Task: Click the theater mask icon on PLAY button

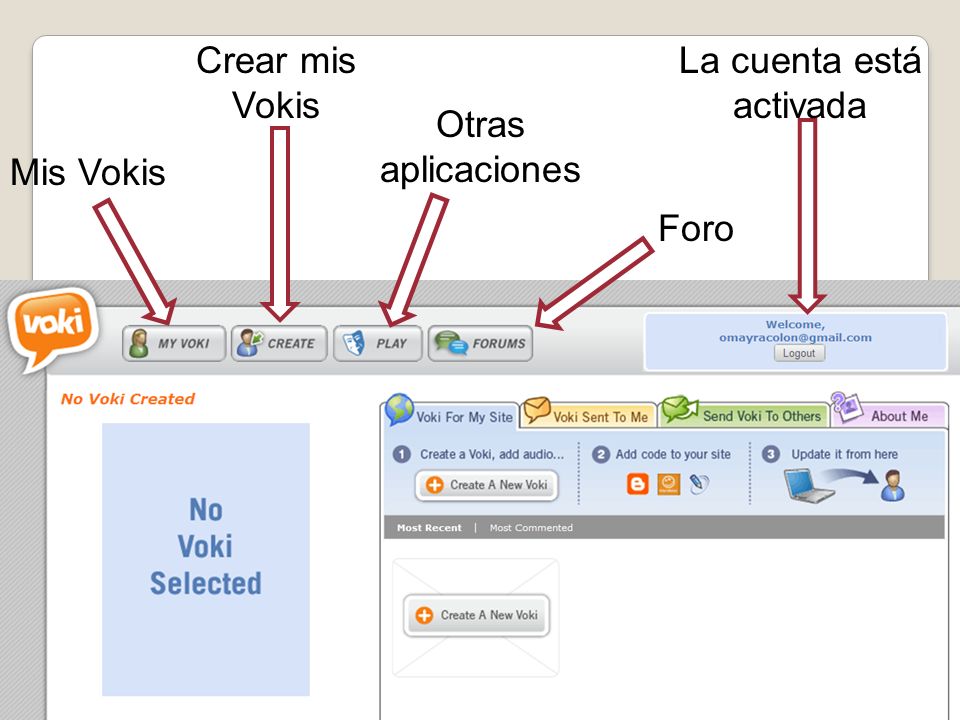Action: [354, 343]
